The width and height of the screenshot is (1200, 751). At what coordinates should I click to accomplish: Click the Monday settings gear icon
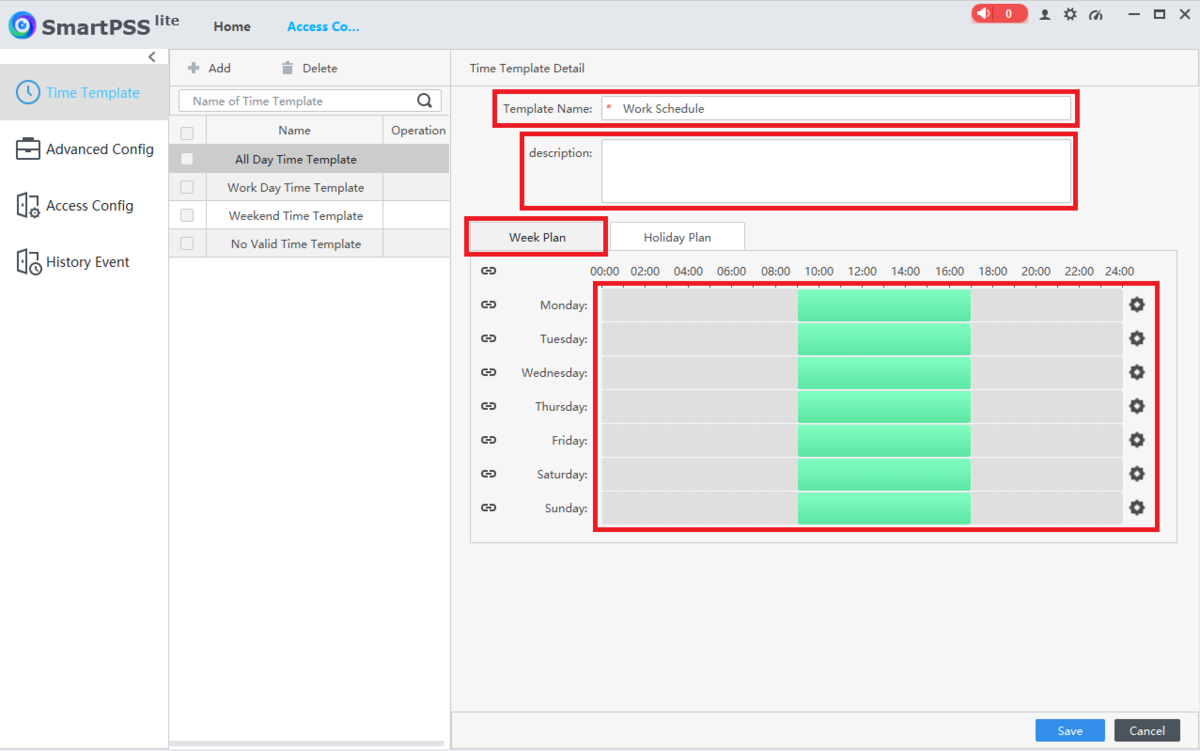click(x=1136, y=305)
